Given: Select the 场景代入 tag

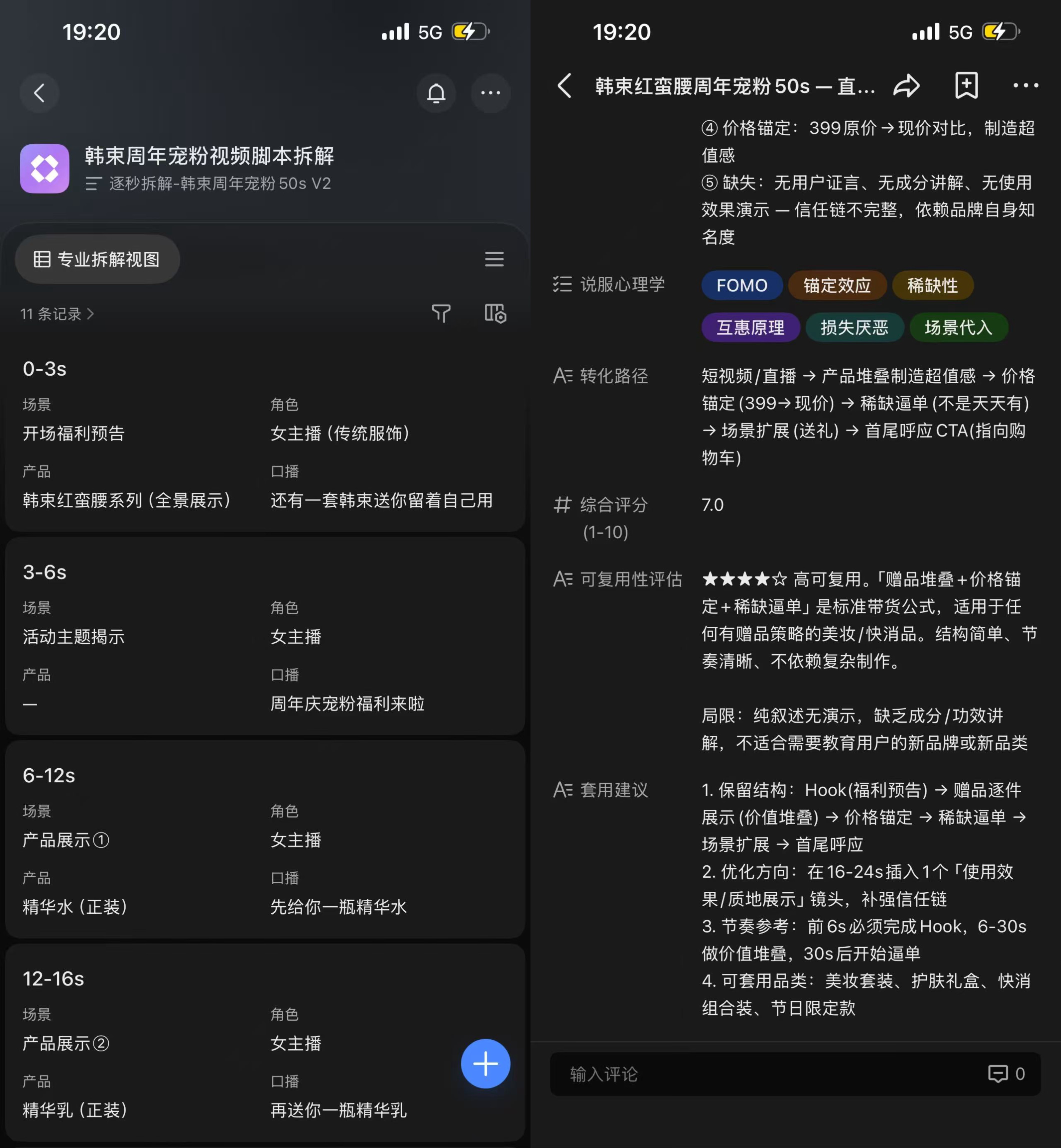Looking at the screenshot, I should point(958,327).
